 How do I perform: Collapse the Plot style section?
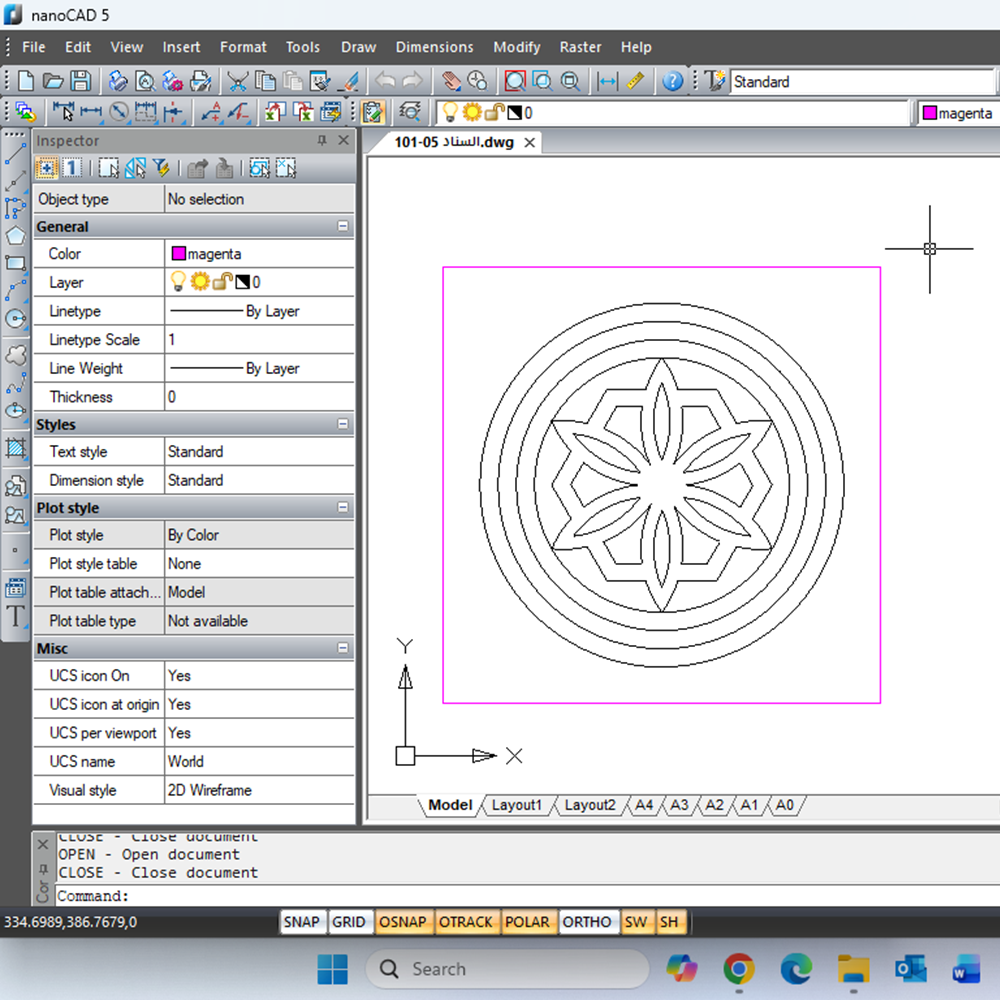pyautogui.click(x=343, y=508)
